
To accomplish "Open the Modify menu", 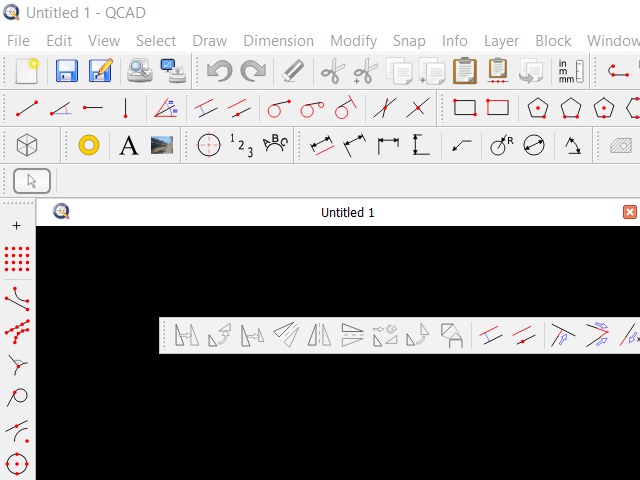I will [353, 41].
